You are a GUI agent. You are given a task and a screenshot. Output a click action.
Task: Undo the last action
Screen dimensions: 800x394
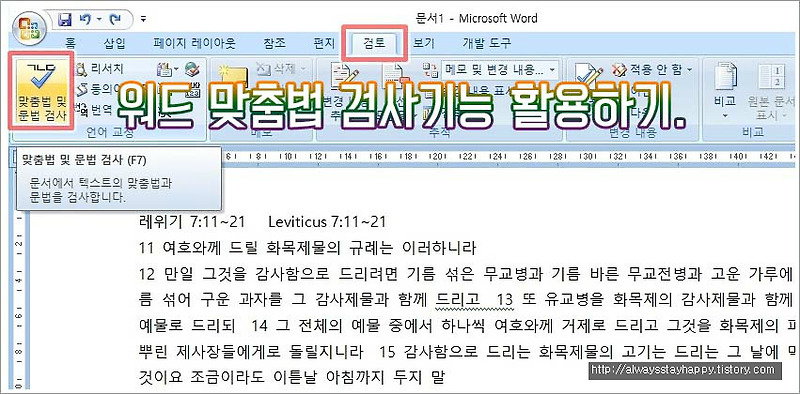pos(85,20)
